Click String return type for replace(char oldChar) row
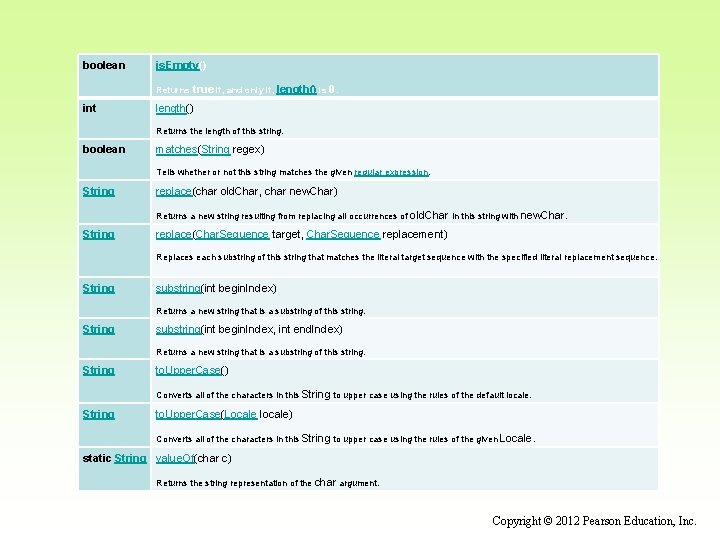The image size is (720, 540). (98, 191)
